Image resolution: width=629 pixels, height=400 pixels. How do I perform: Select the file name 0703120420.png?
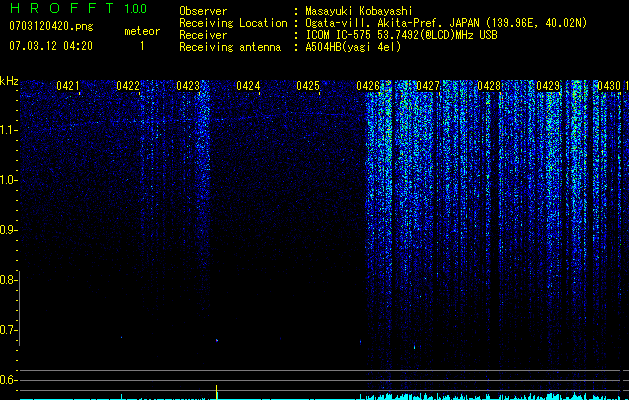51,26
